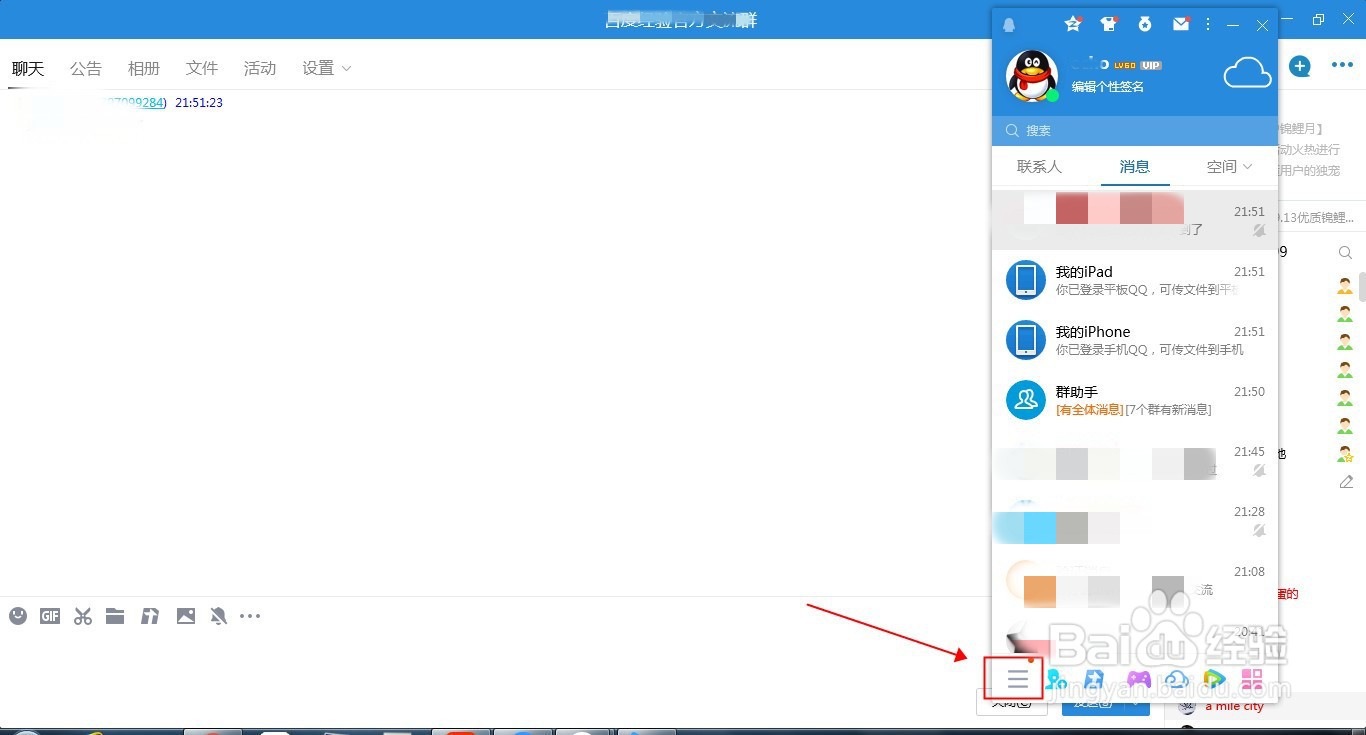
Task: Open the emoji smiley picker
Action: (x=18, y=616)
